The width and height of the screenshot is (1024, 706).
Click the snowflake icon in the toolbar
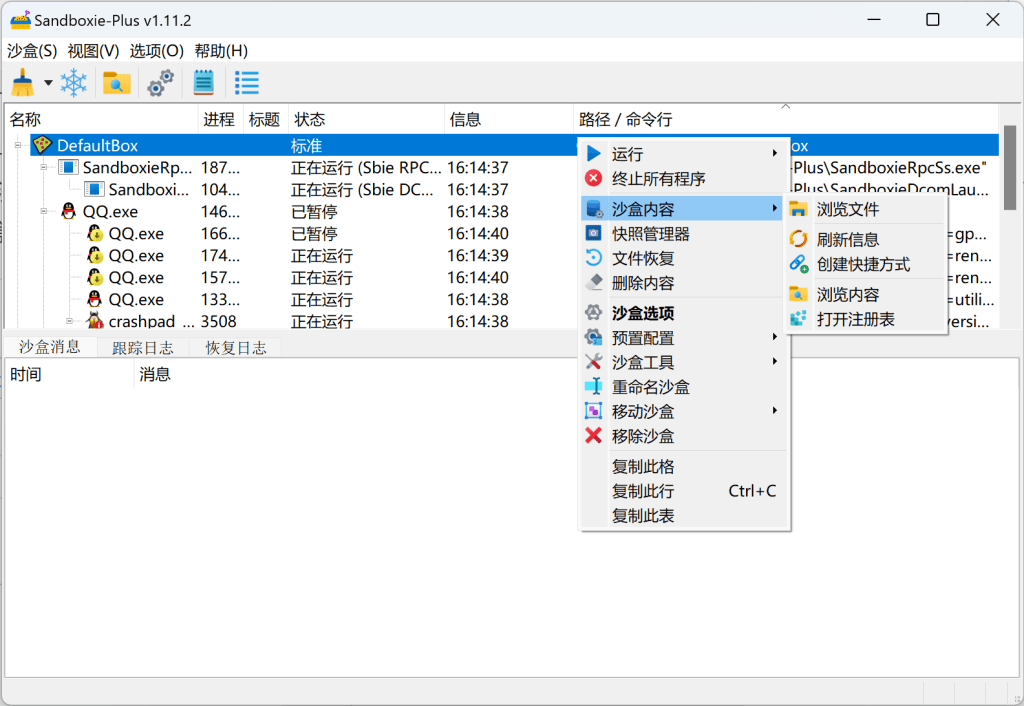[73, 83]
